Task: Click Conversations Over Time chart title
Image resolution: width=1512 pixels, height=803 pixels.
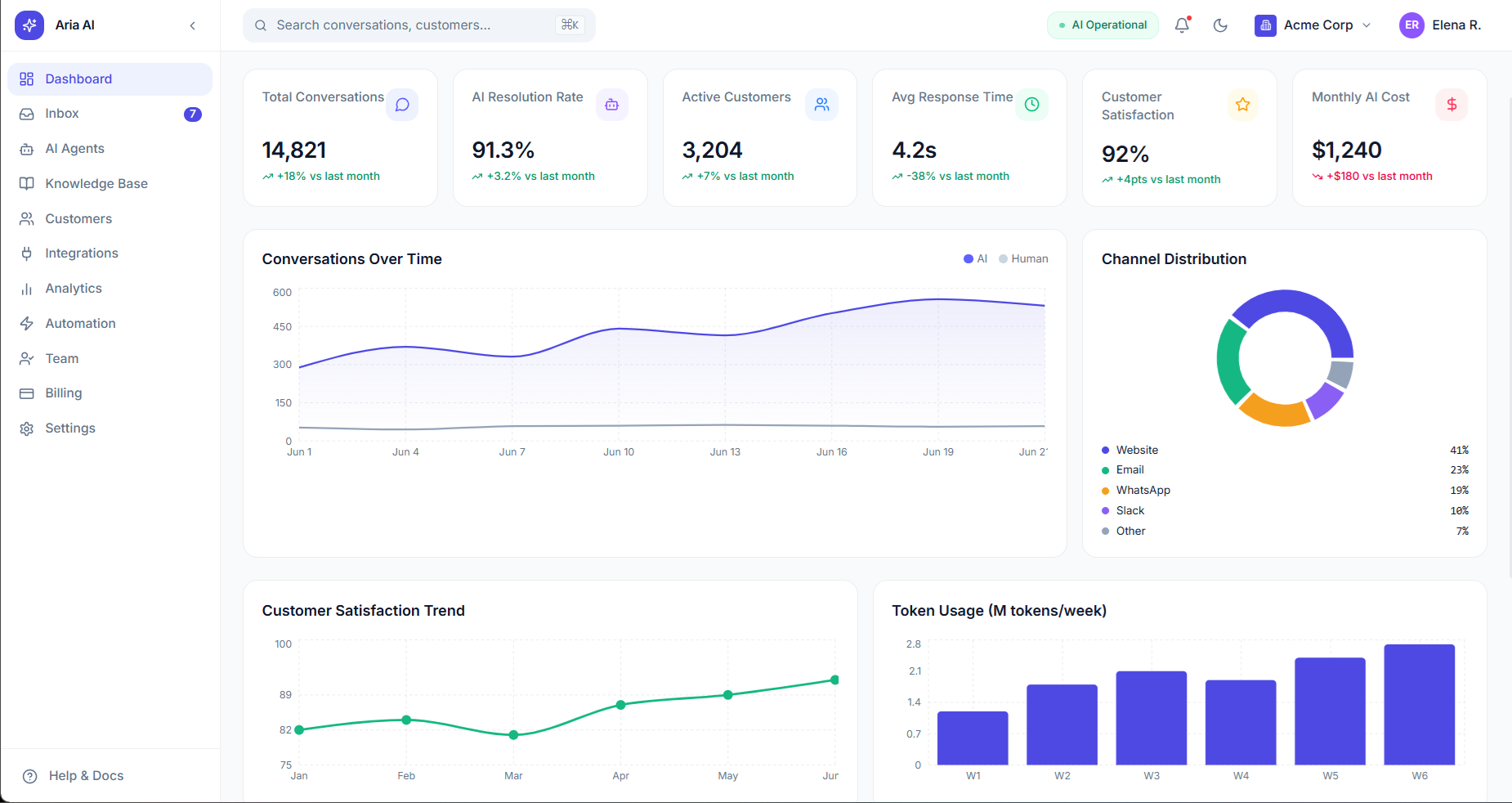Action: coord(352,259)
